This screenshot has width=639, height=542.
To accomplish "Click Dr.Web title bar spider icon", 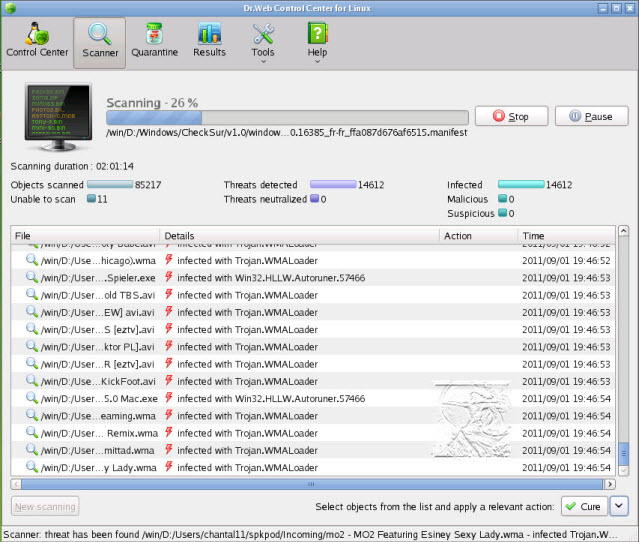I will pyautogui.click(x=11, y=8).
